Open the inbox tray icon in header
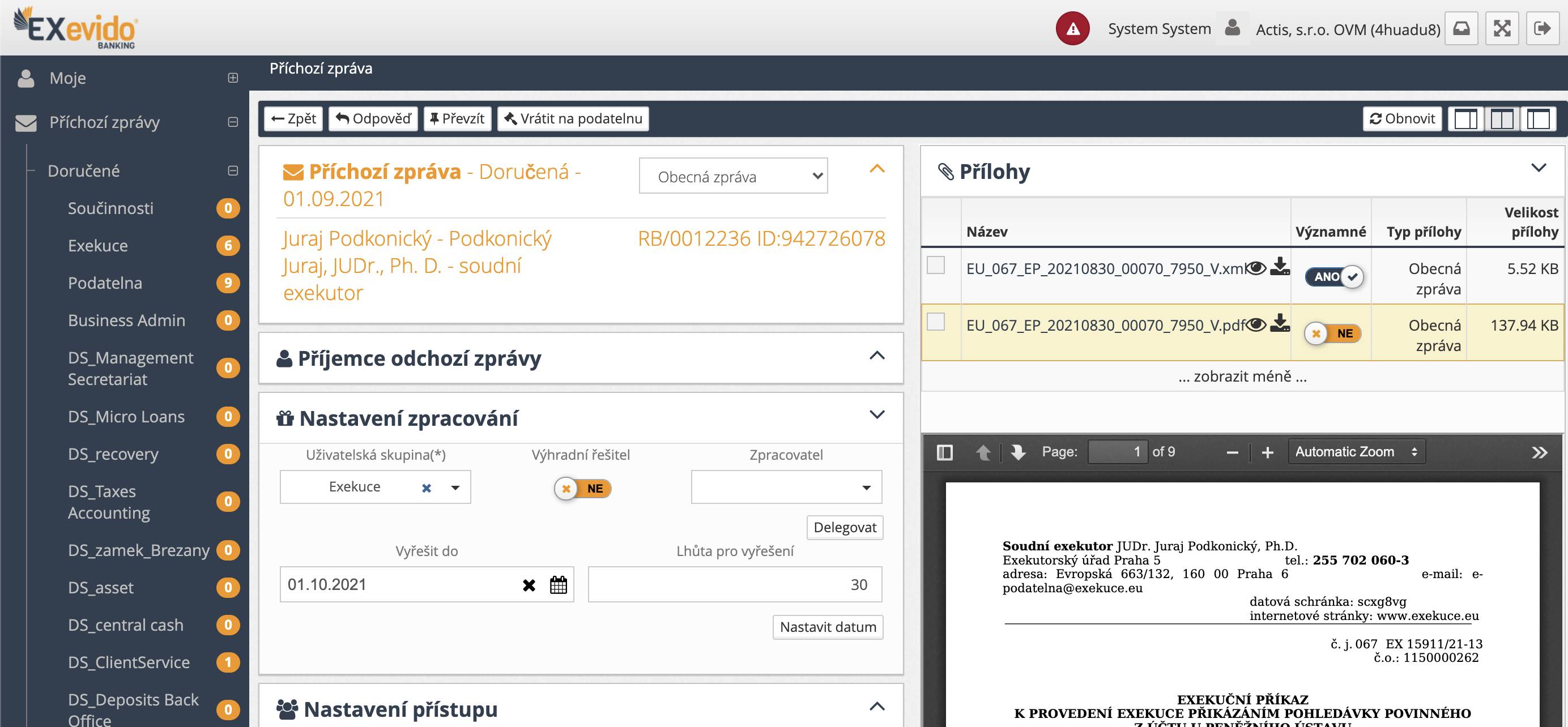This screenshot has width=1568, height=727. [1462, 29]
